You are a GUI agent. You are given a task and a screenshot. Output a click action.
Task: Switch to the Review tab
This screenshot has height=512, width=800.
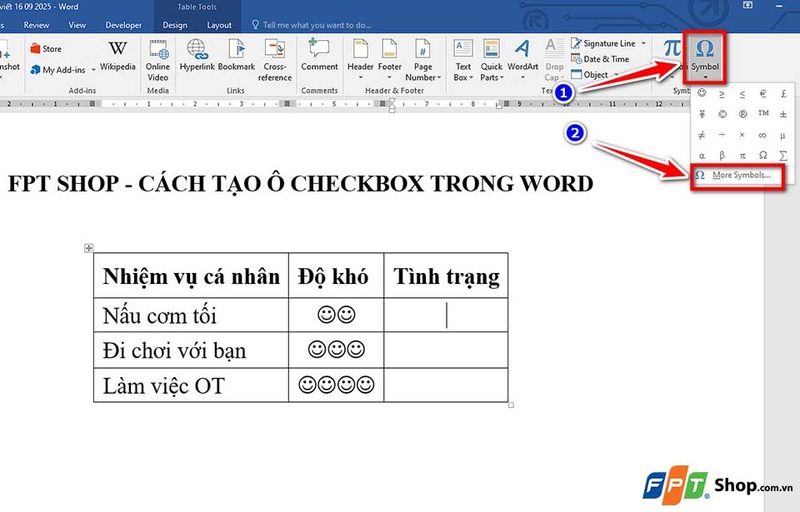coord(36,25)
